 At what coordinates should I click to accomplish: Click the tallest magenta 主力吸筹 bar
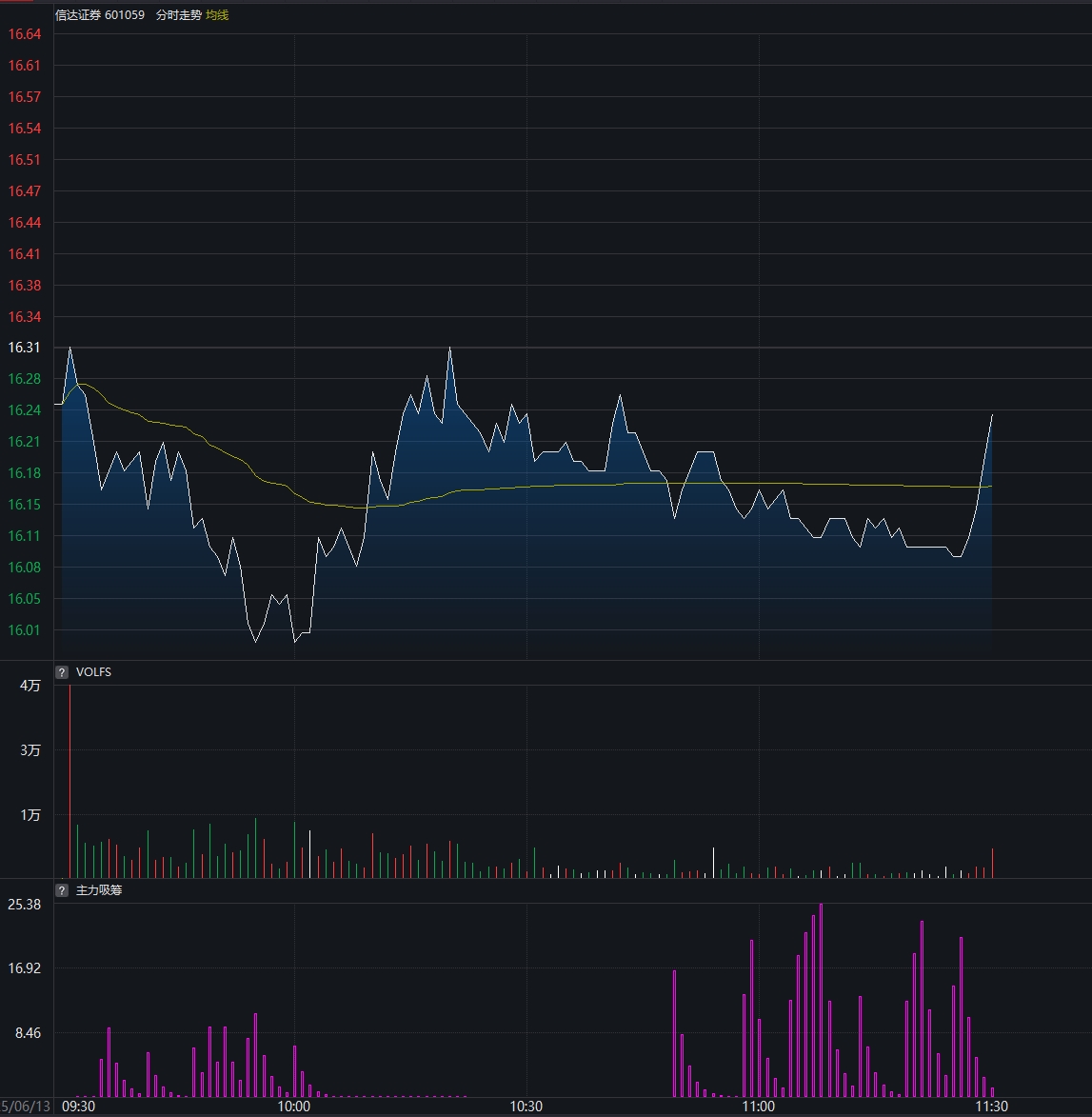click(x=821, y=1000)
